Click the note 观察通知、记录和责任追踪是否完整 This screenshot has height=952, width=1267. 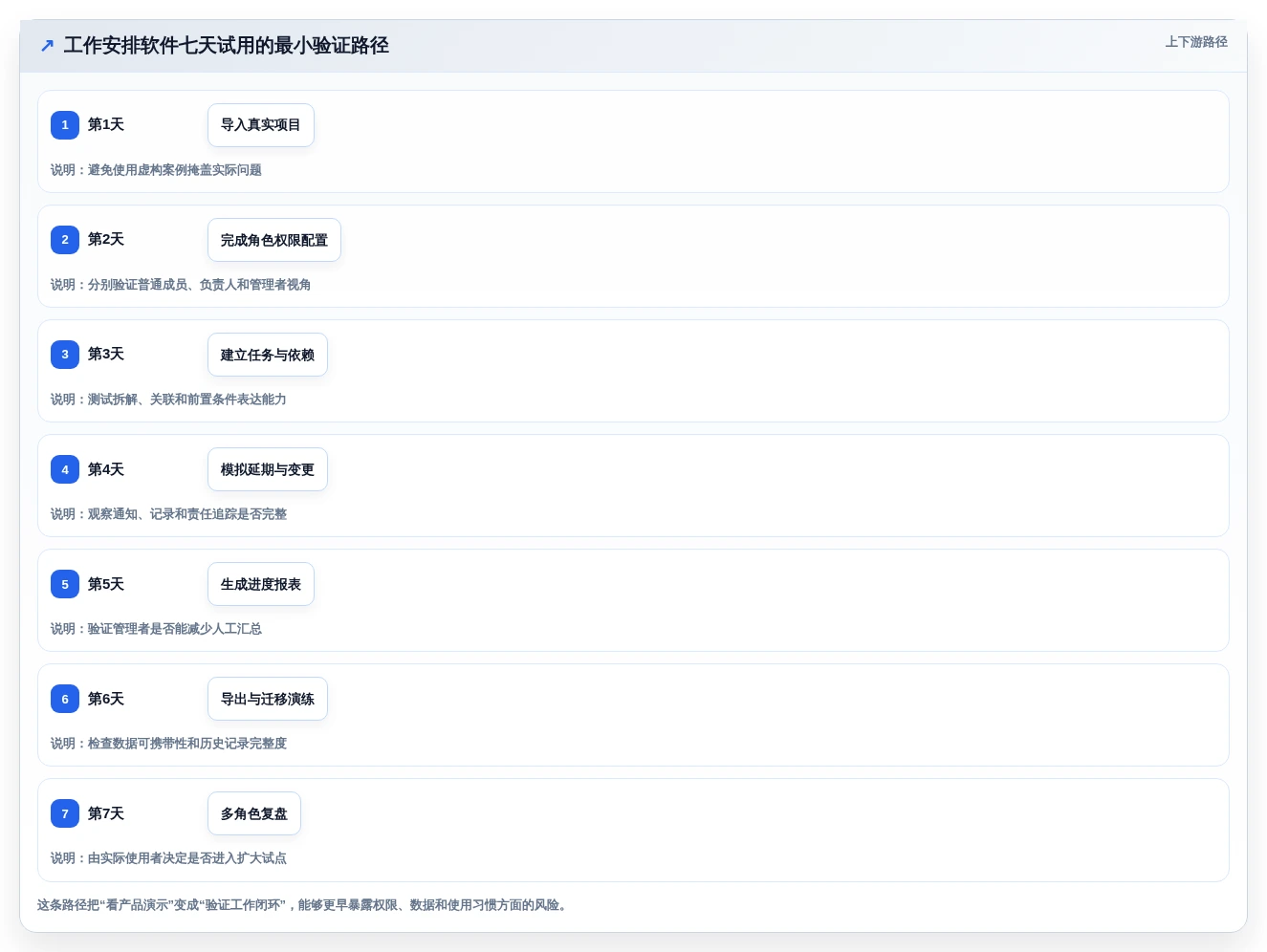point(187,514)
